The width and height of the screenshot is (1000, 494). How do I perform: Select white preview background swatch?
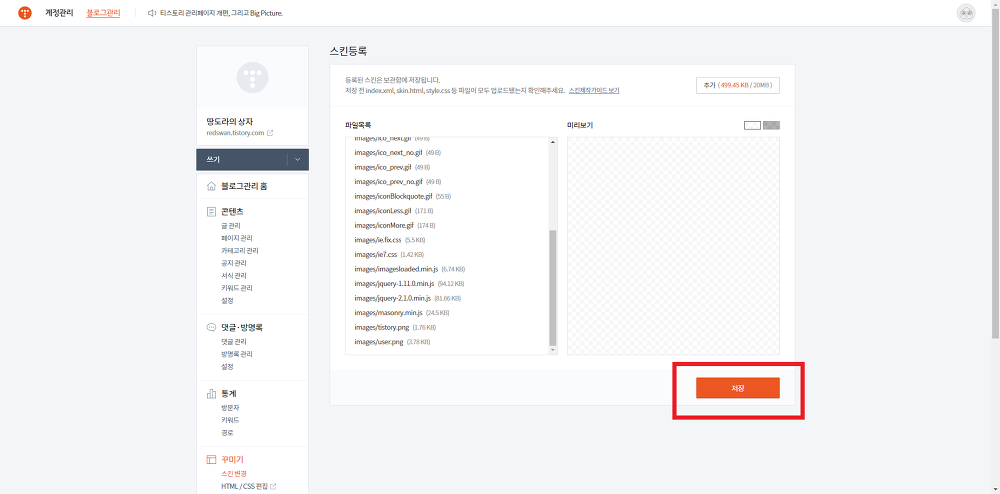753,125
